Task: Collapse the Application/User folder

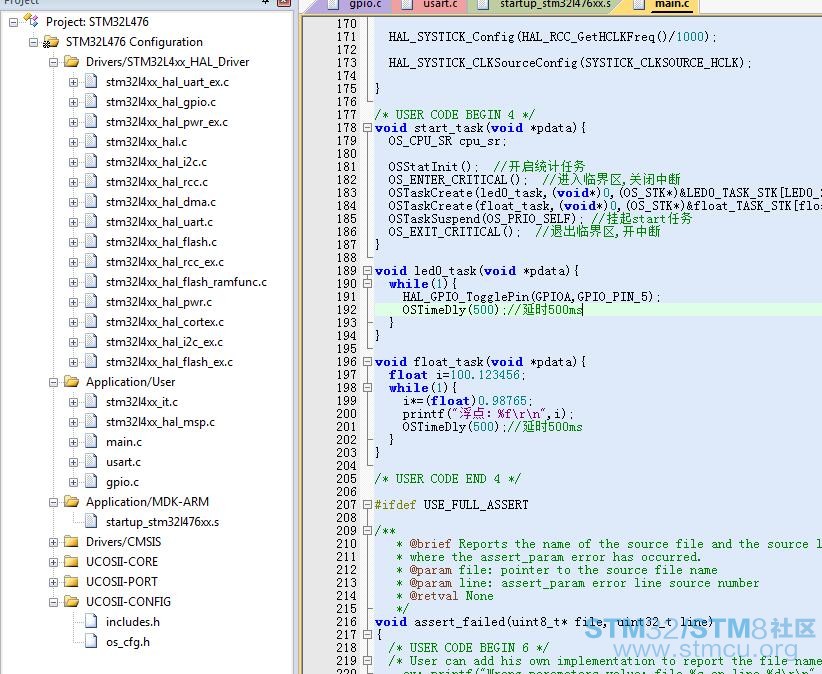Action: coord(53,382)
